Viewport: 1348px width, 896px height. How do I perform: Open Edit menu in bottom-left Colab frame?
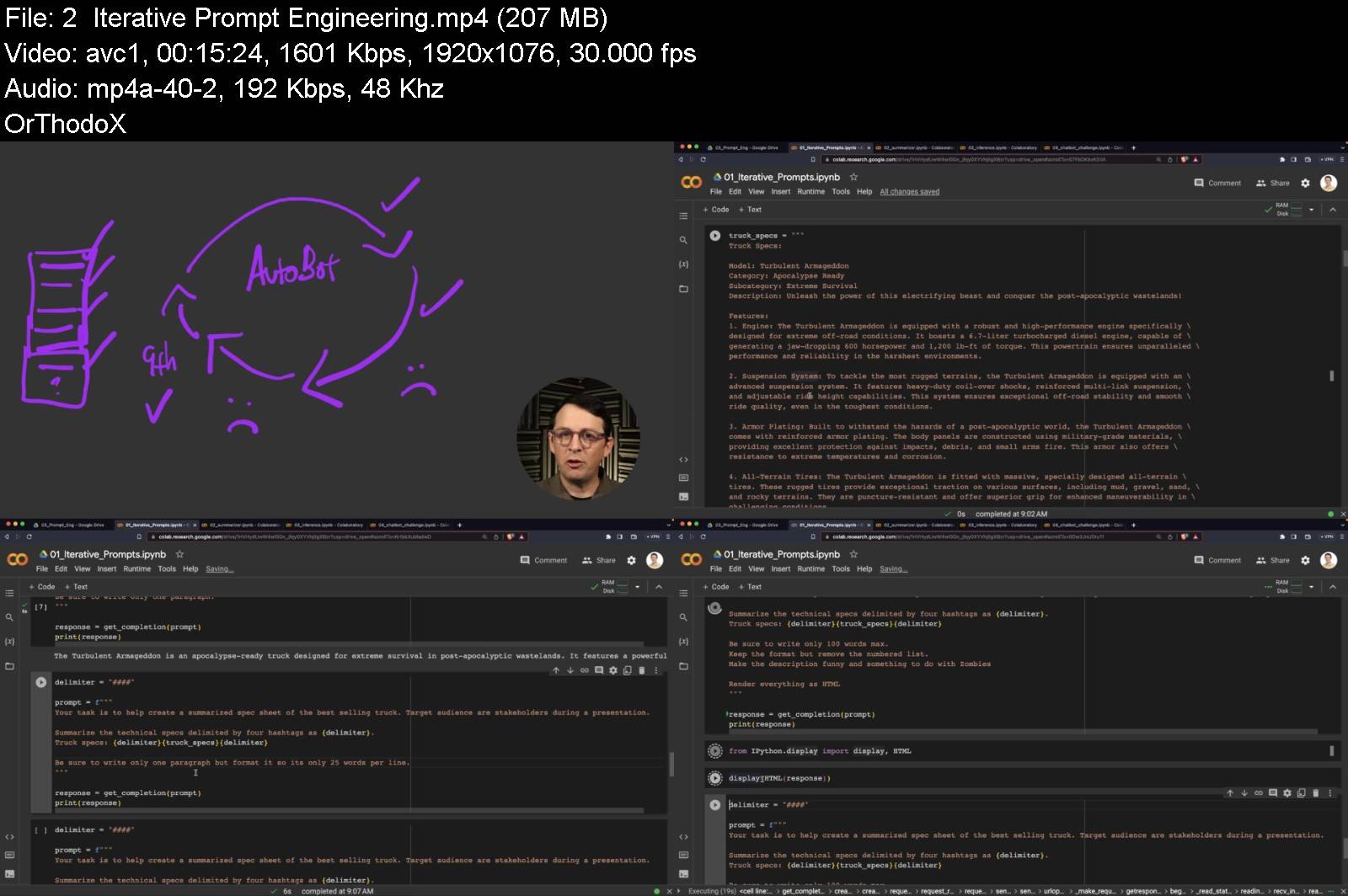pyautogui.click(x=62, y=569)
